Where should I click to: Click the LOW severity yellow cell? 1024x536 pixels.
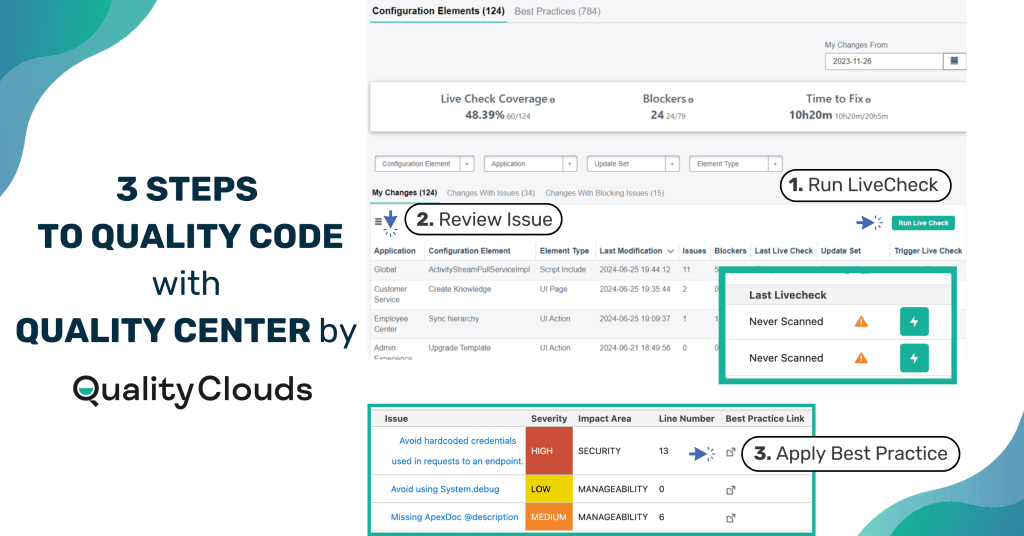[549, 488]
